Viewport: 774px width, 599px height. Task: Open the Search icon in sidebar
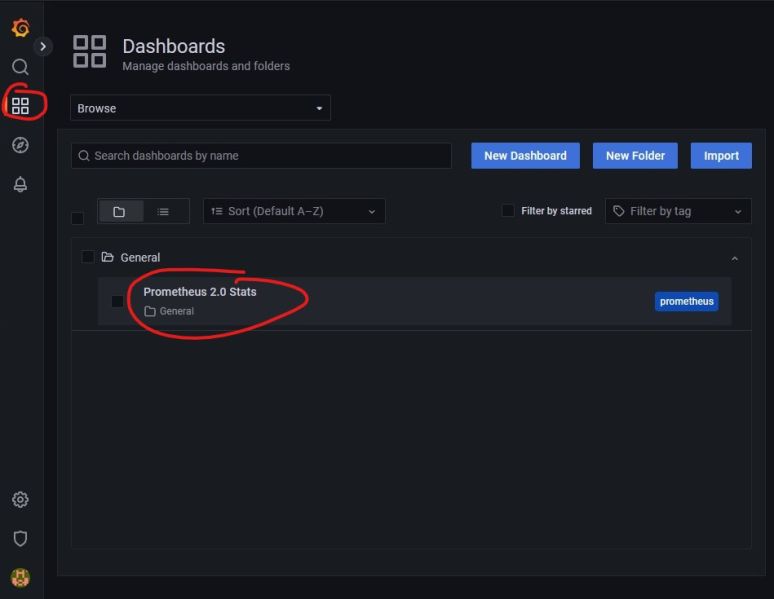tap(20, 67)
